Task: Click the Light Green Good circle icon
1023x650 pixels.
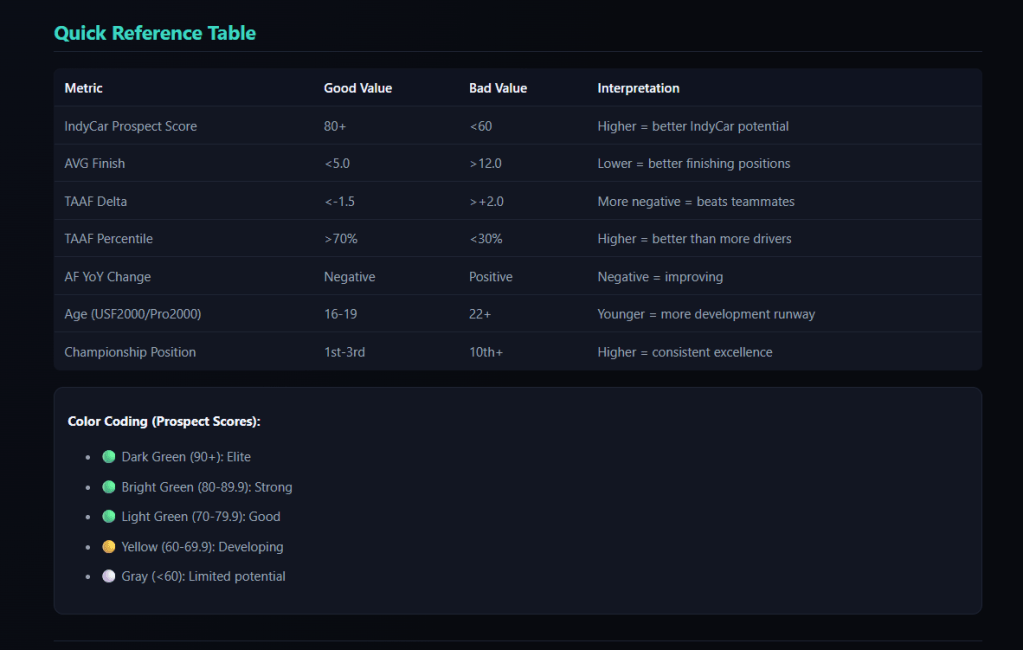Action: pyautogui.click(x=109, y=517)
